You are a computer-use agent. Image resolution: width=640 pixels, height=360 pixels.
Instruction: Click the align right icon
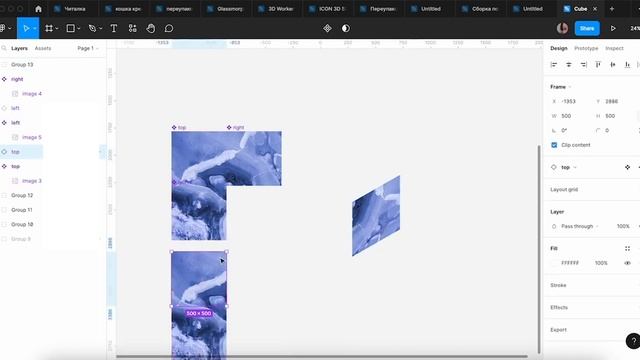point(583,64)
